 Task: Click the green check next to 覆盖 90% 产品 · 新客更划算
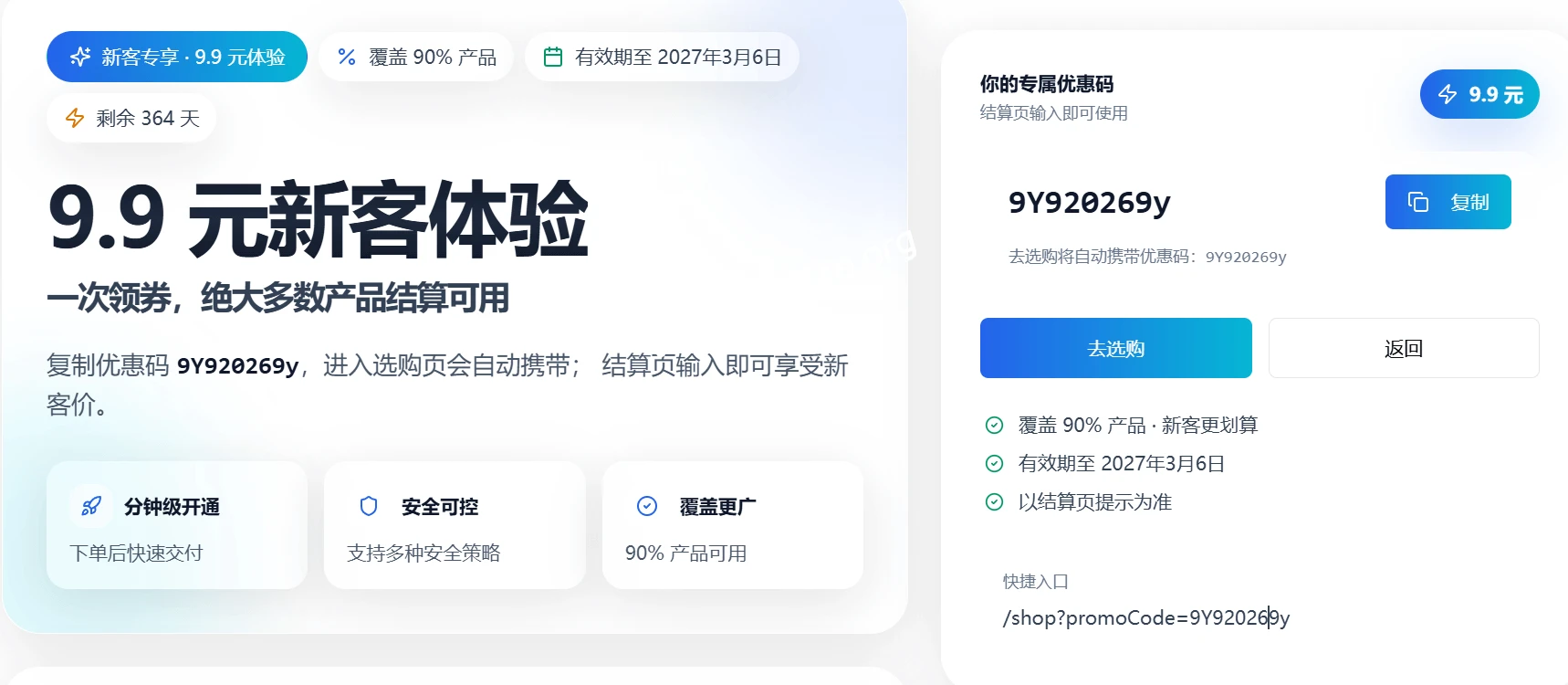pos(995,425)
